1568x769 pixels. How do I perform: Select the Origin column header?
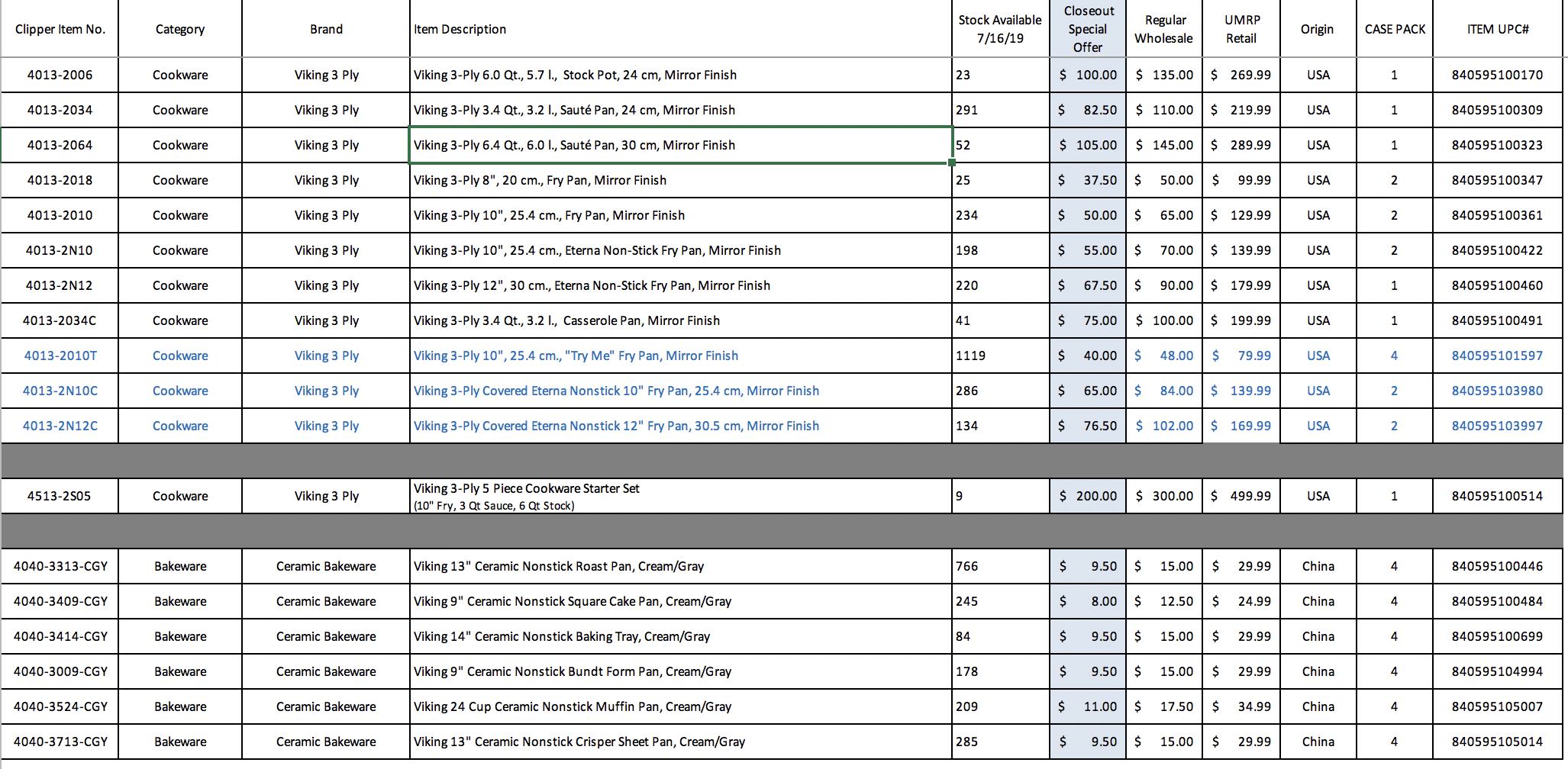tap(1318, 29)
